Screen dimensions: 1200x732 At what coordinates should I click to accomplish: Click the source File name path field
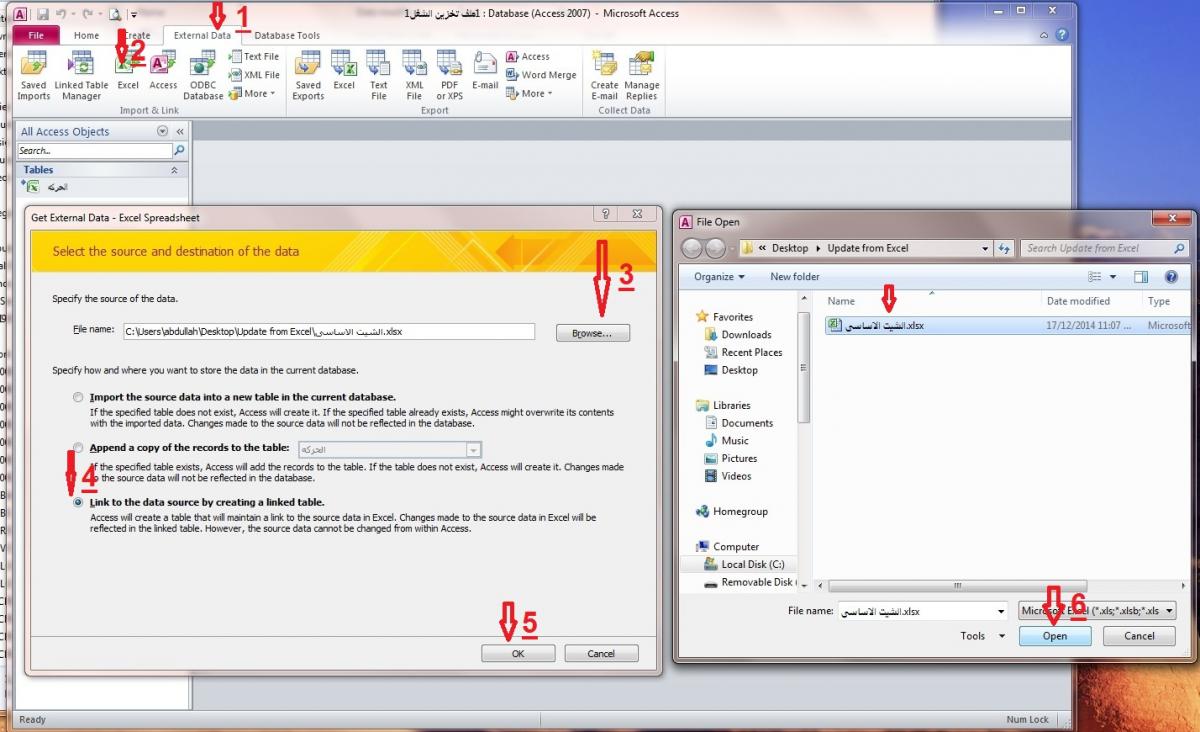(x=328, y=332)
